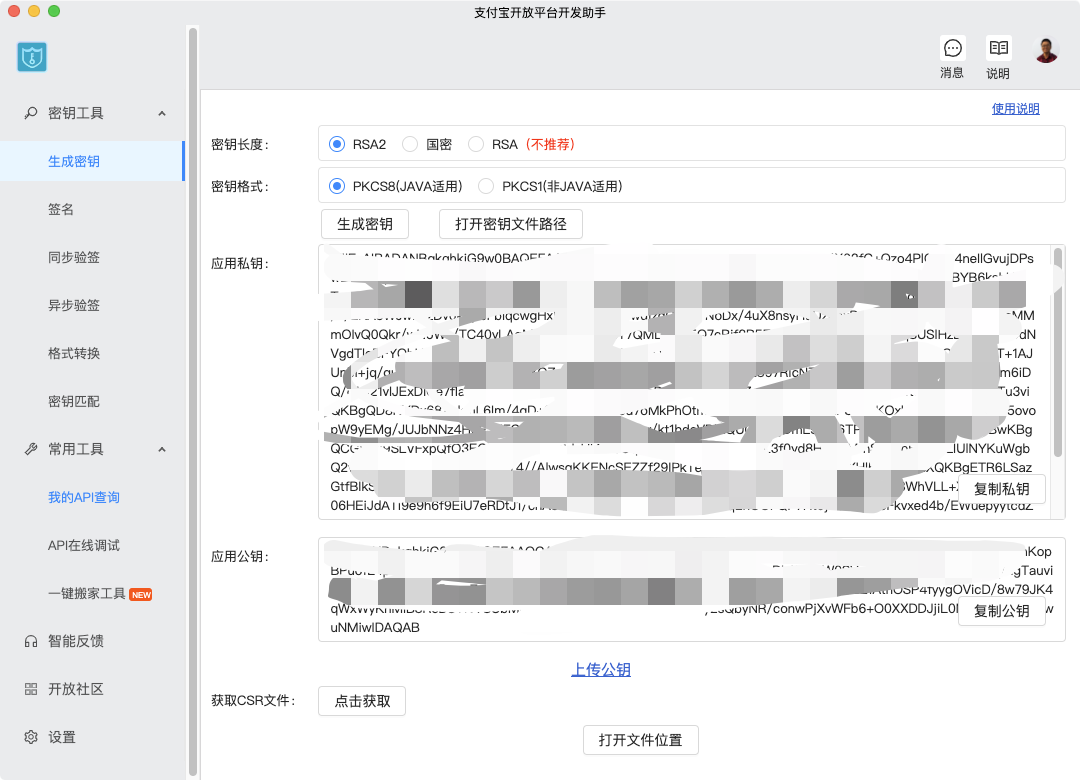
Task: Click the headset icon beside 智能反馈
Action: click(31, 642)
